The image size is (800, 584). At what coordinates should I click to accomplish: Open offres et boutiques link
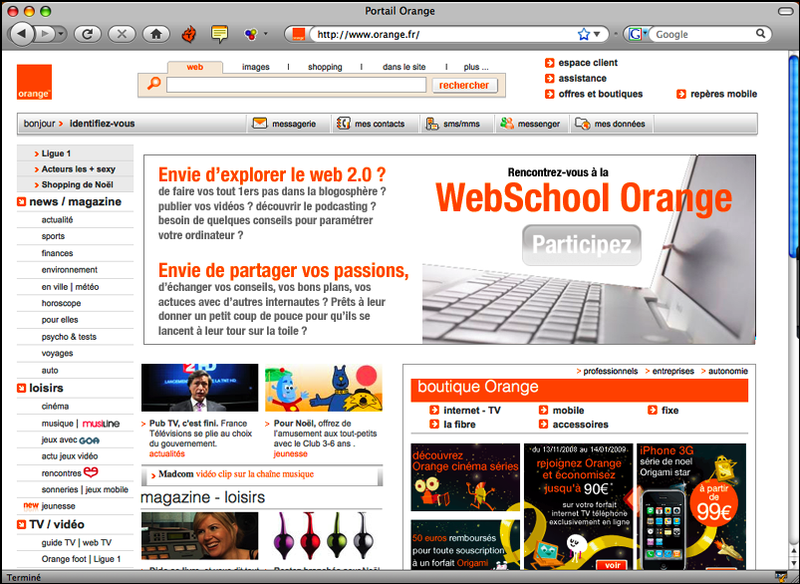[600, 94]
